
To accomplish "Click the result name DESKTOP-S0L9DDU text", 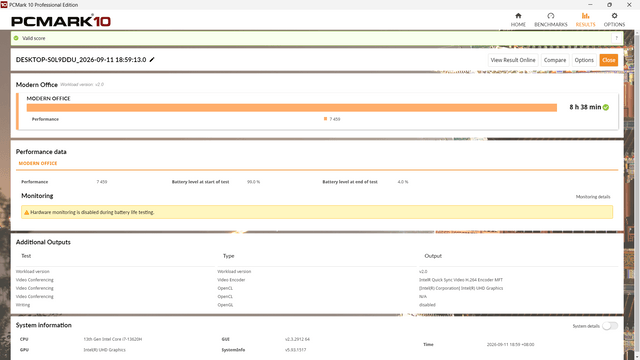I will tap(81, 60).
